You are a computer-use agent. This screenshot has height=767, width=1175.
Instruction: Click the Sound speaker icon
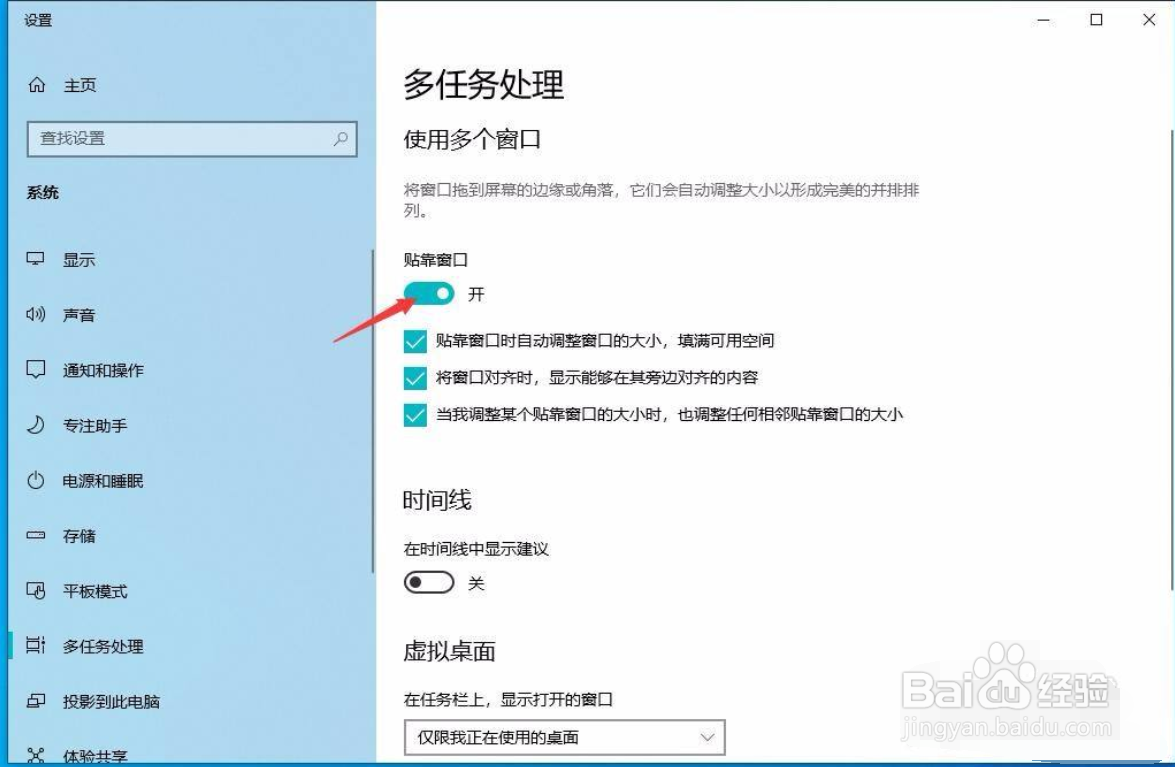click(36, 315)
